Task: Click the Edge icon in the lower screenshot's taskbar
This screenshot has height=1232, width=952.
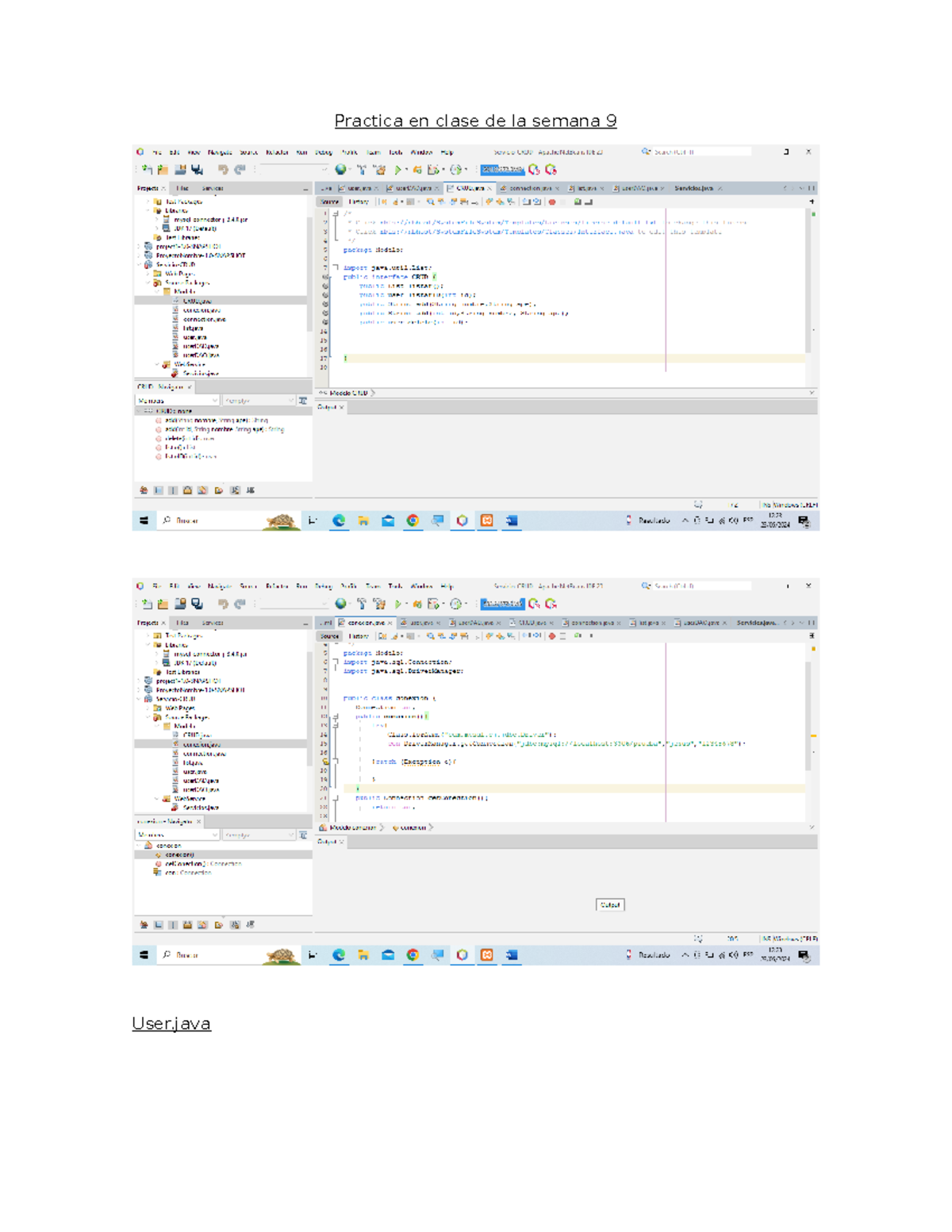Action: (339, 955)
